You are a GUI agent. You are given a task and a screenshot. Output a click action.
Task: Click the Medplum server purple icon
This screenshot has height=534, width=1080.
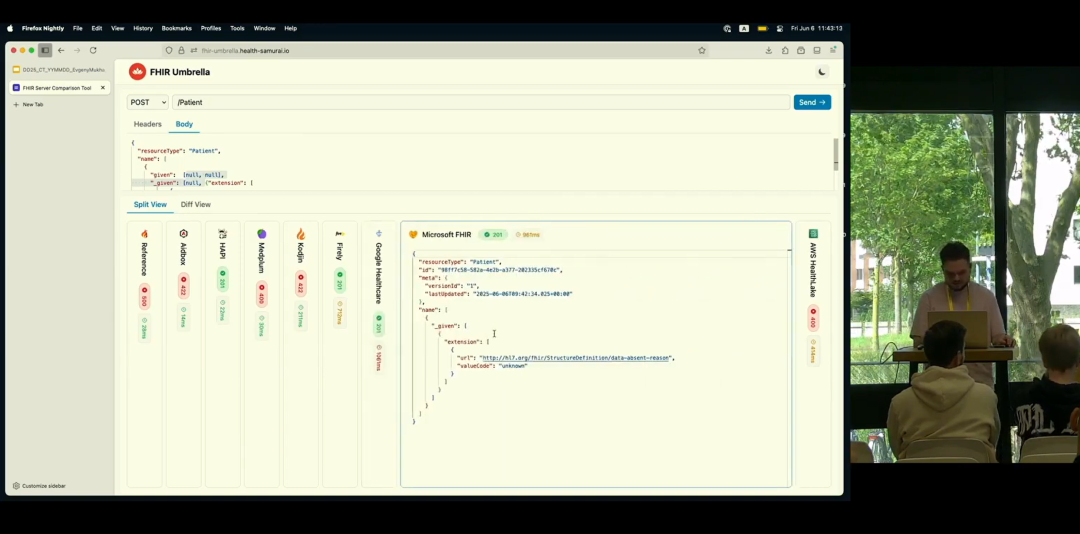coord(262,234)
